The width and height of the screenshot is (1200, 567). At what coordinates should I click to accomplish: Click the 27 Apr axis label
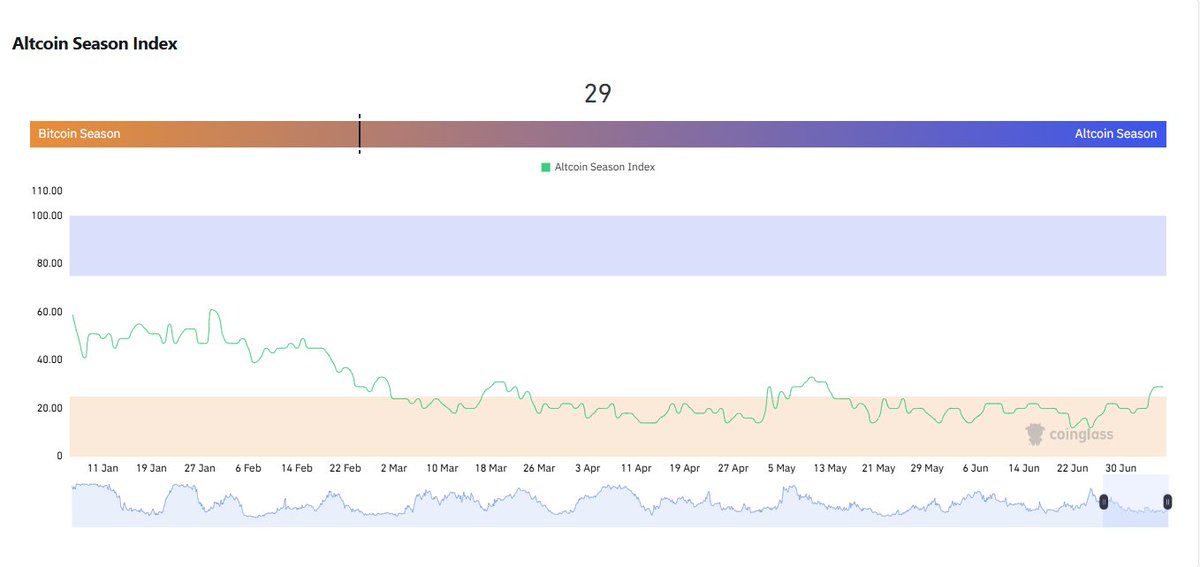tap(733, 468)
